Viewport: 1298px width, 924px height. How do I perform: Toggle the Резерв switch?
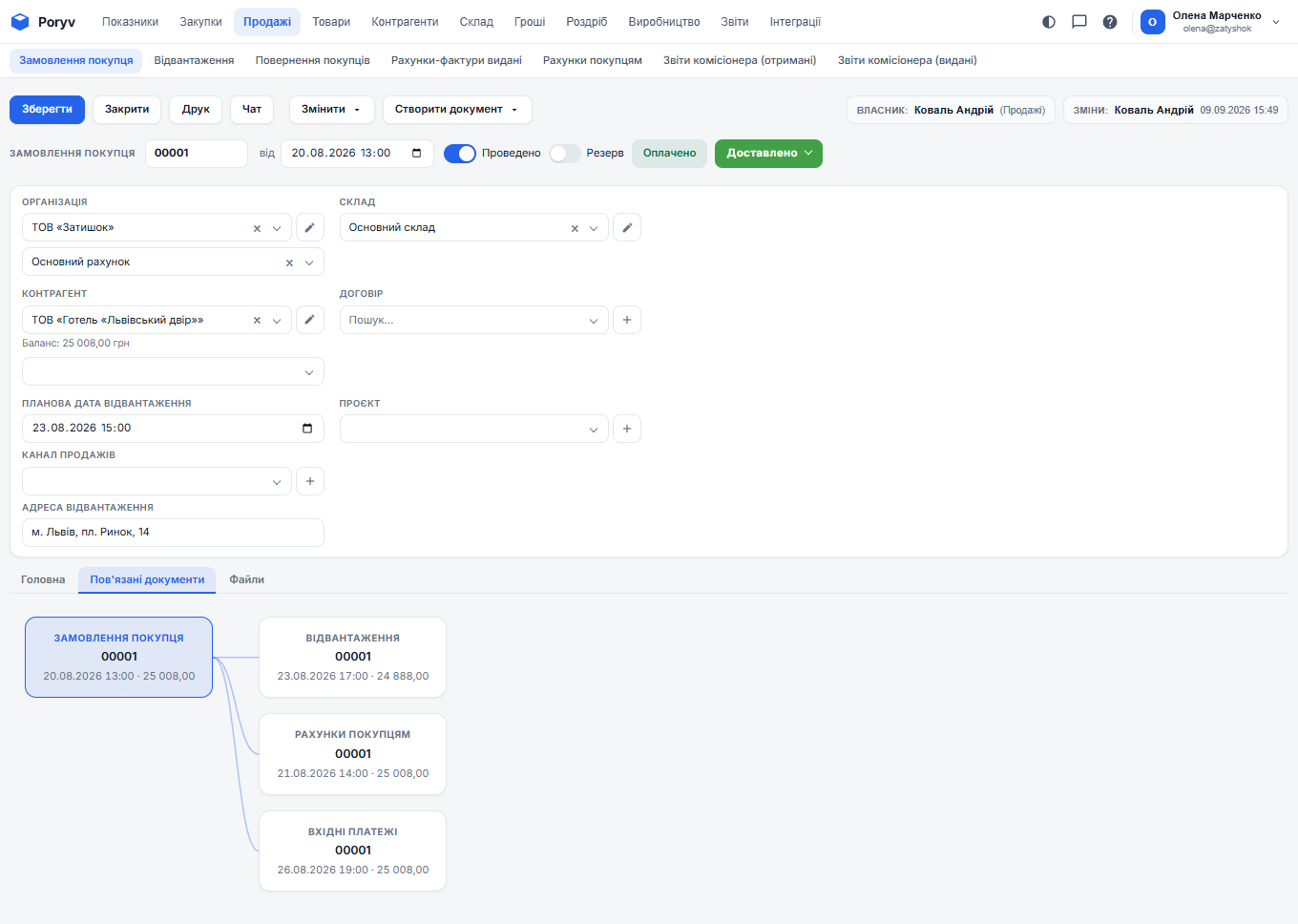click(x=565, y=154)
